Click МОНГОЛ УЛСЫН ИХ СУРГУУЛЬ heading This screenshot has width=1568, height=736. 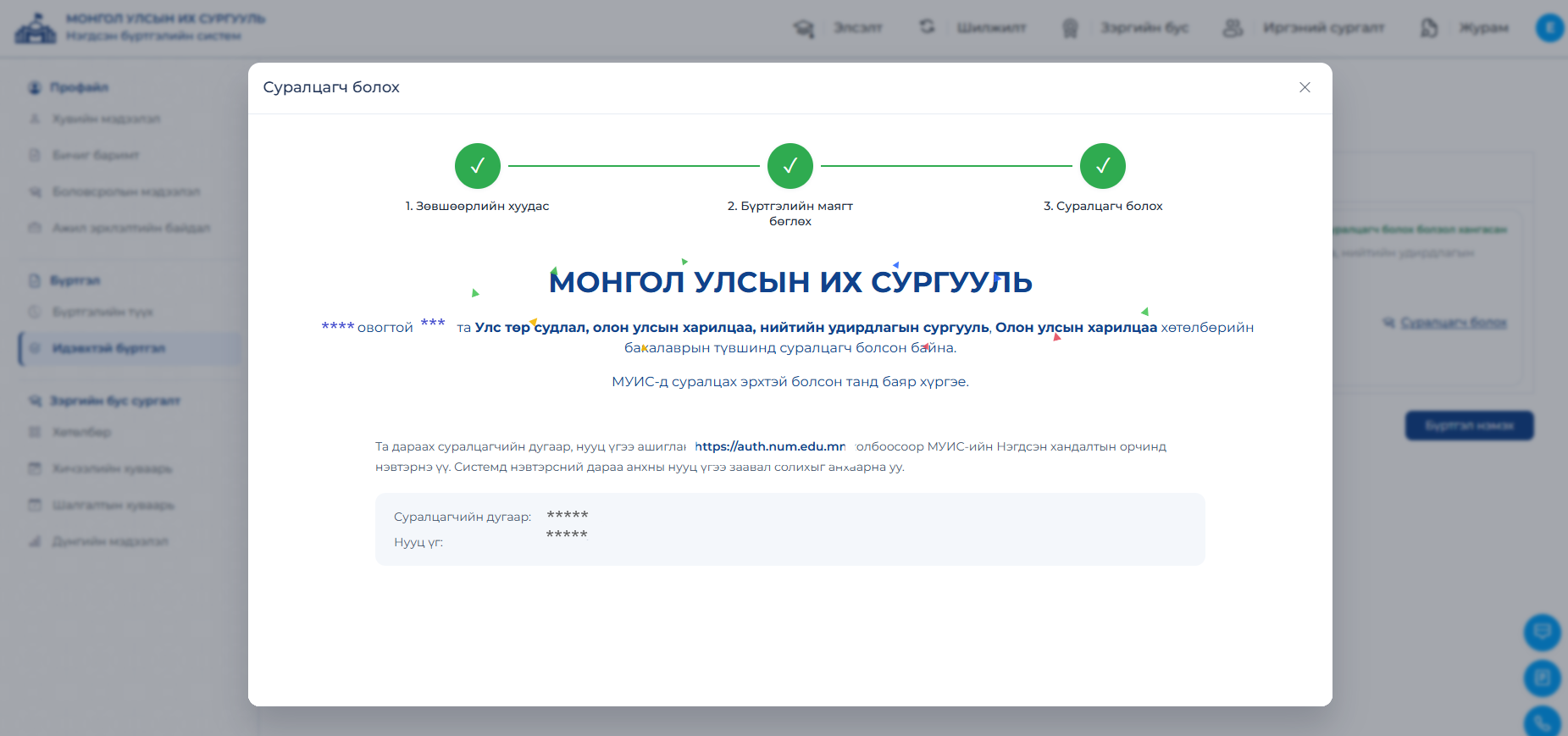(790, 282)
